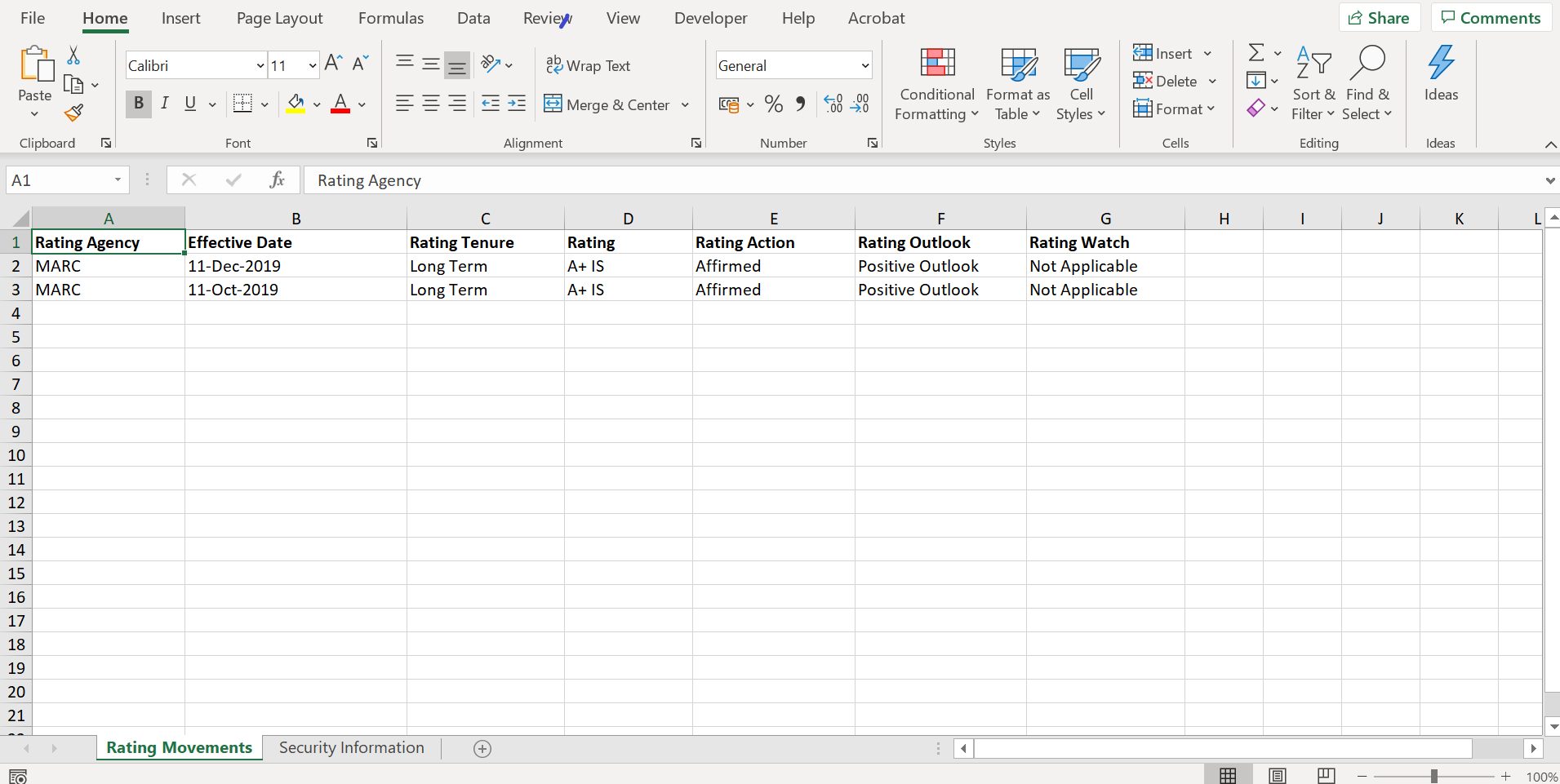Click the Percent Style icon
This screenshot has height=784, width=1560.
773,104
